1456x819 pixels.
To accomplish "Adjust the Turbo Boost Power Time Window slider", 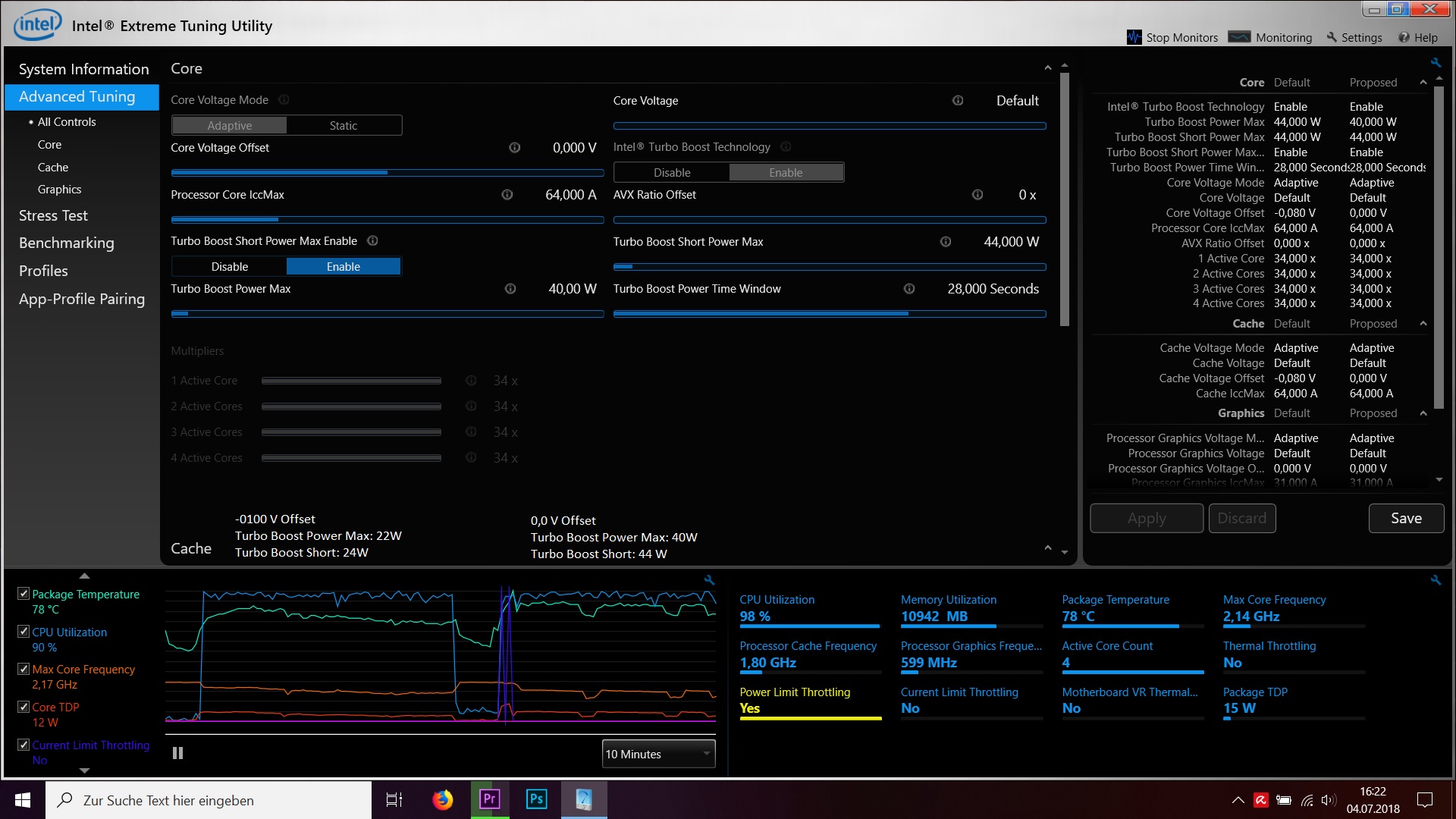I will point(830,313).
